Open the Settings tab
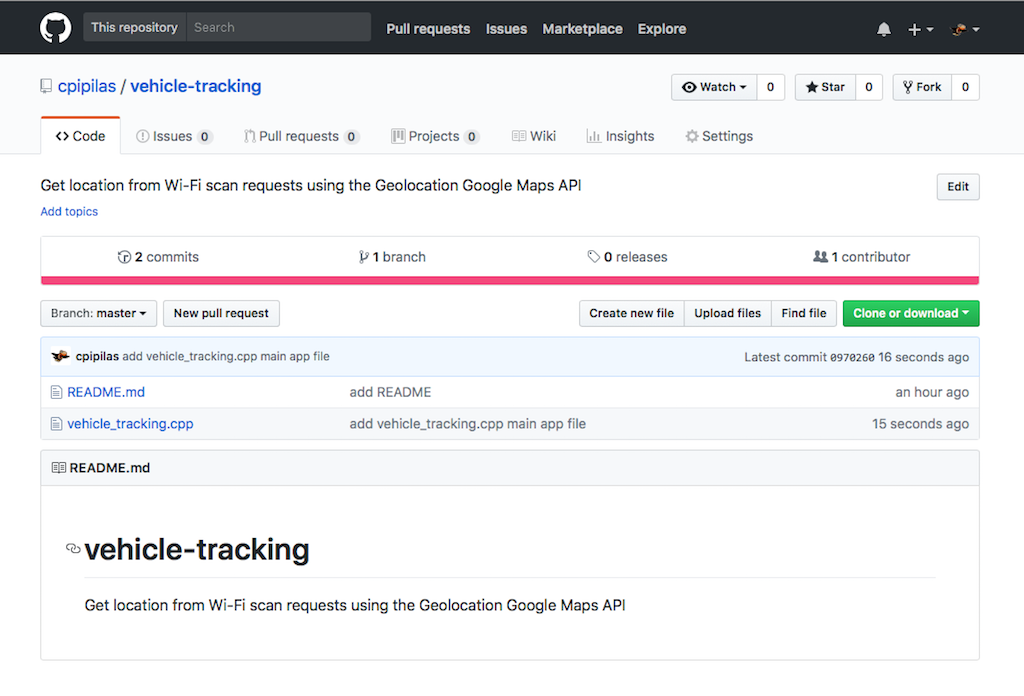This screenshot has height=696, width=1024. pyautogui.click(x=718, y=136)
